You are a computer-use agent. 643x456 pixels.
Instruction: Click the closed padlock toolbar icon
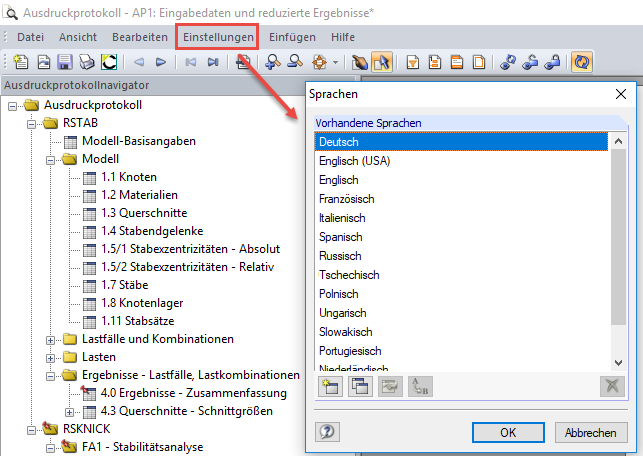pos(552,62)
